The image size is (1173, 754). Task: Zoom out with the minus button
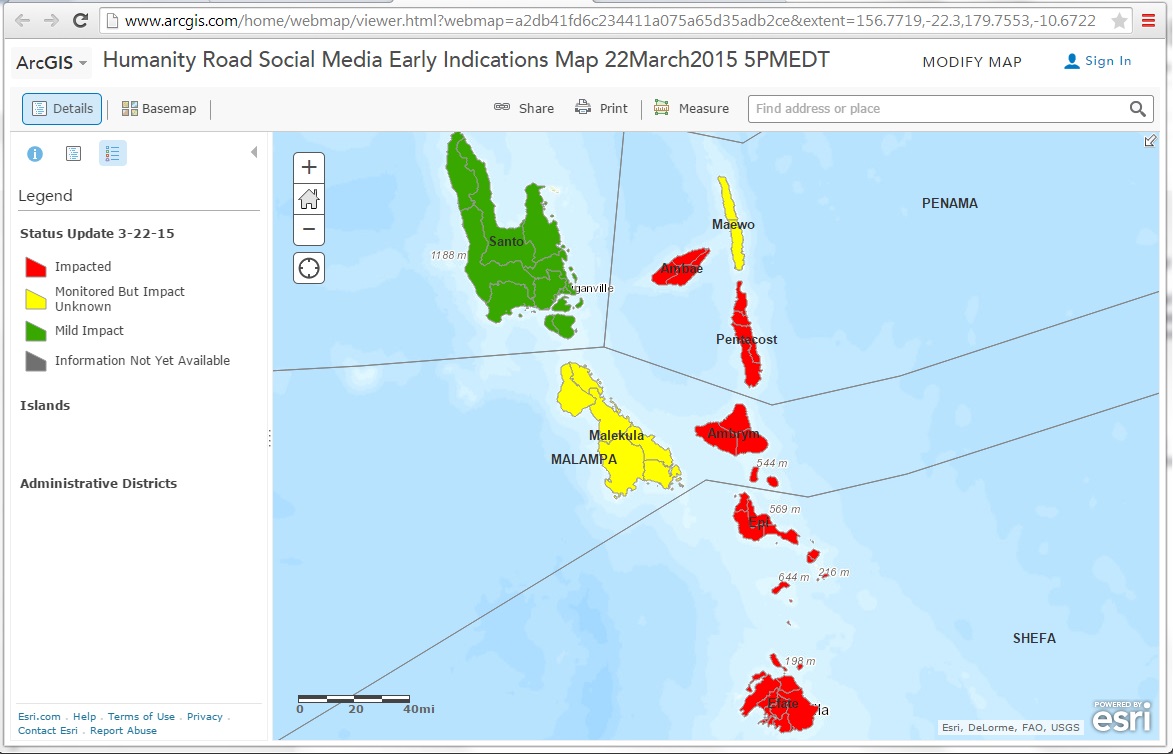pos(309,230)
